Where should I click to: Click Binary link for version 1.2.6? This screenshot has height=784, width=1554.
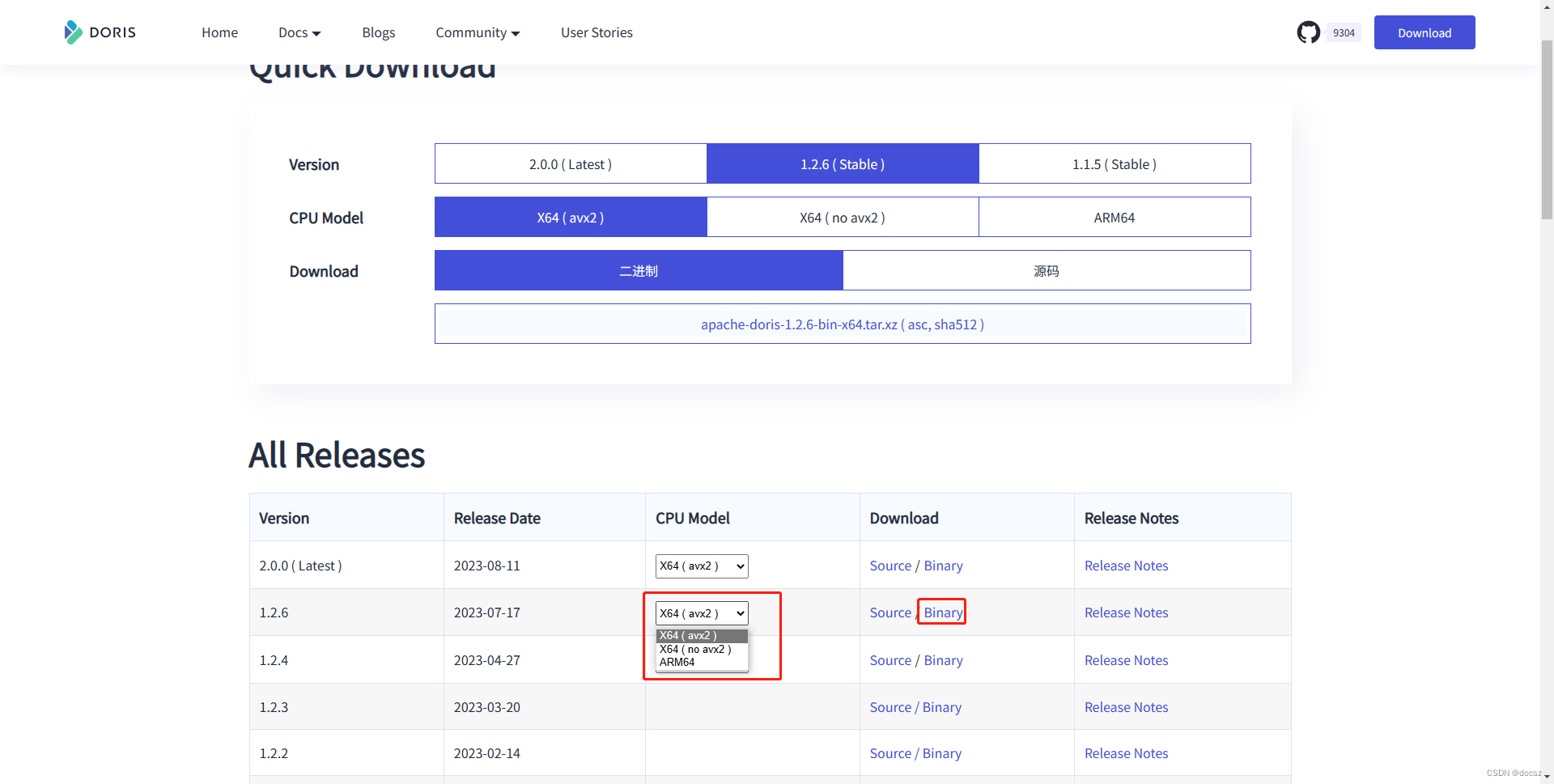(x=943, y=612)
